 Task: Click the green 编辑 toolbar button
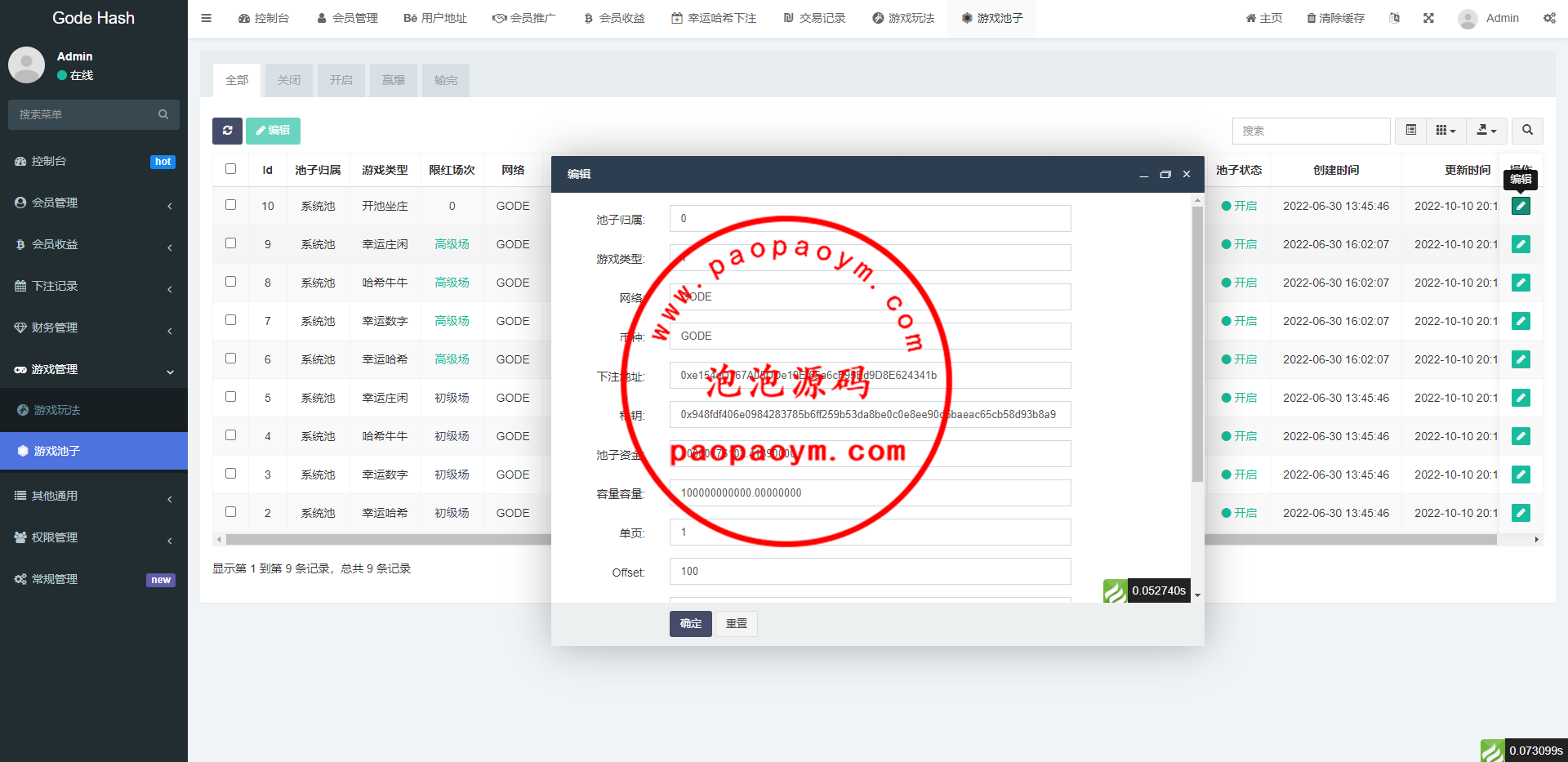[273, 131]
